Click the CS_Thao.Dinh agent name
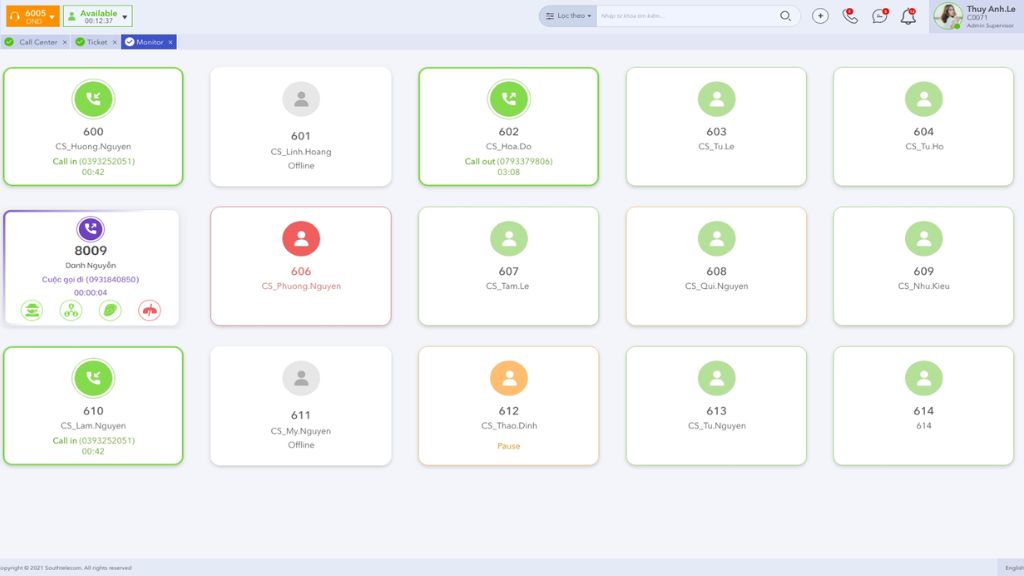This screenshot has width=1024, height=576. pyautogui.click(x=509, y=426)
